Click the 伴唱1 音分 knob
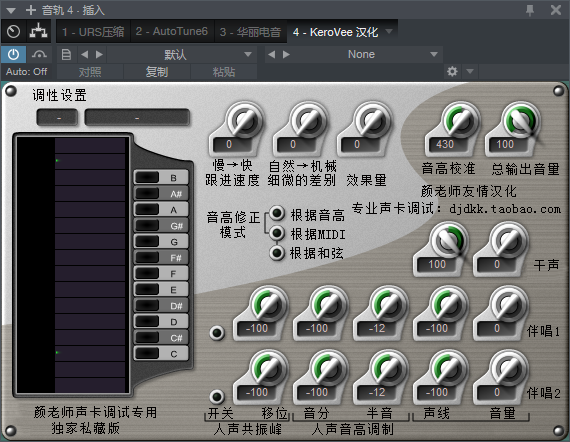 (x=329, y=304)
